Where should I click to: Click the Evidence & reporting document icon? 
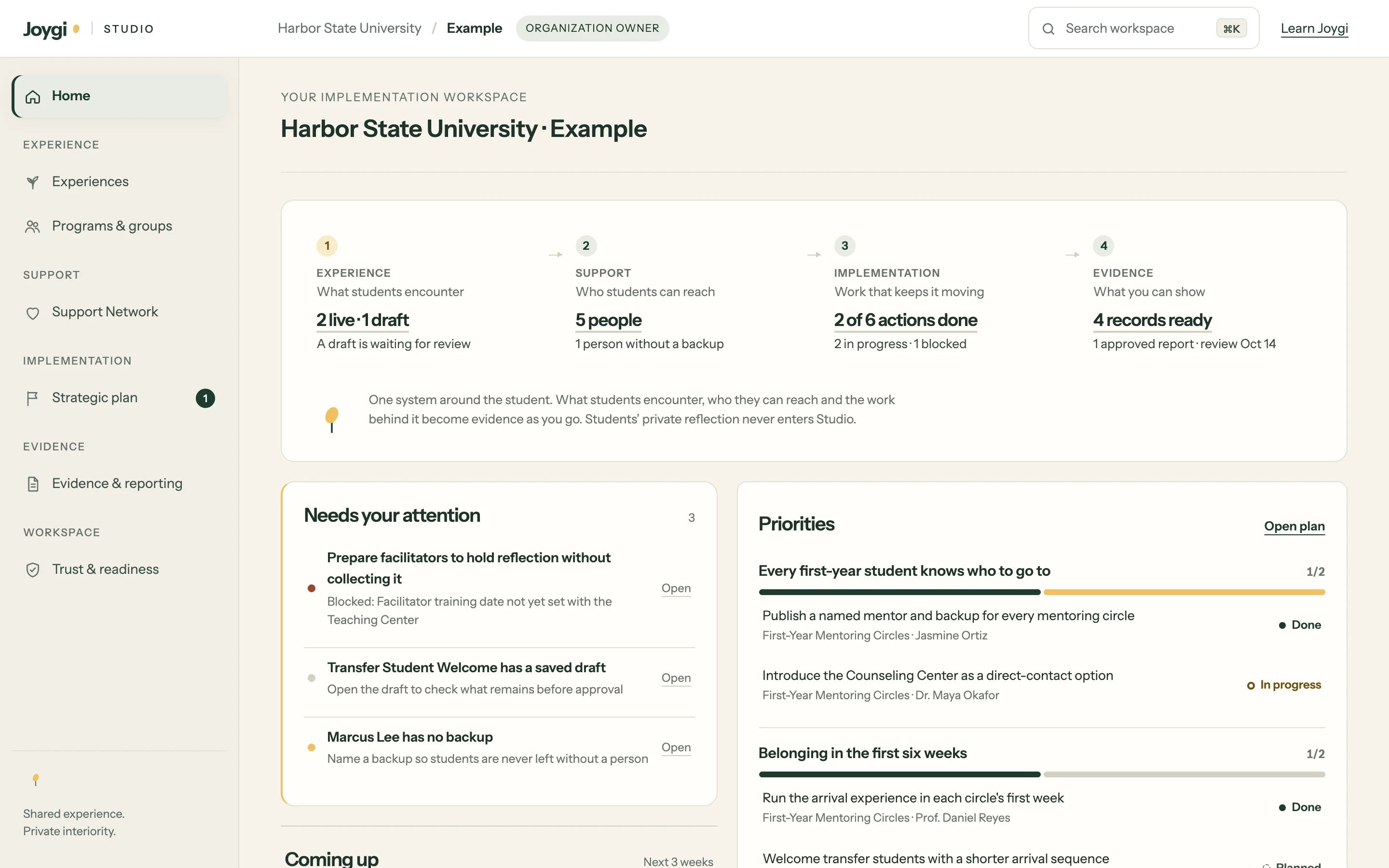[x=33, y=484]
